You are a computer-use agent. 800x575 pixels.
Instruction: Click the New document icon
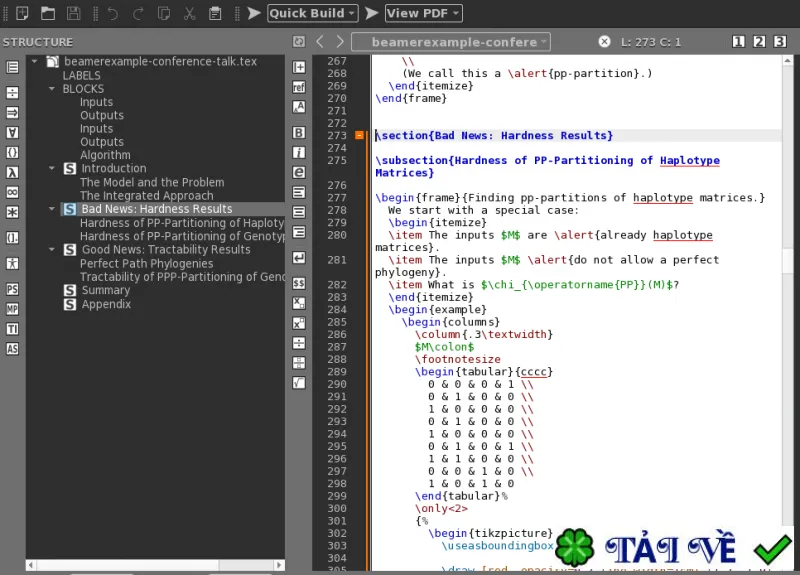22,13
